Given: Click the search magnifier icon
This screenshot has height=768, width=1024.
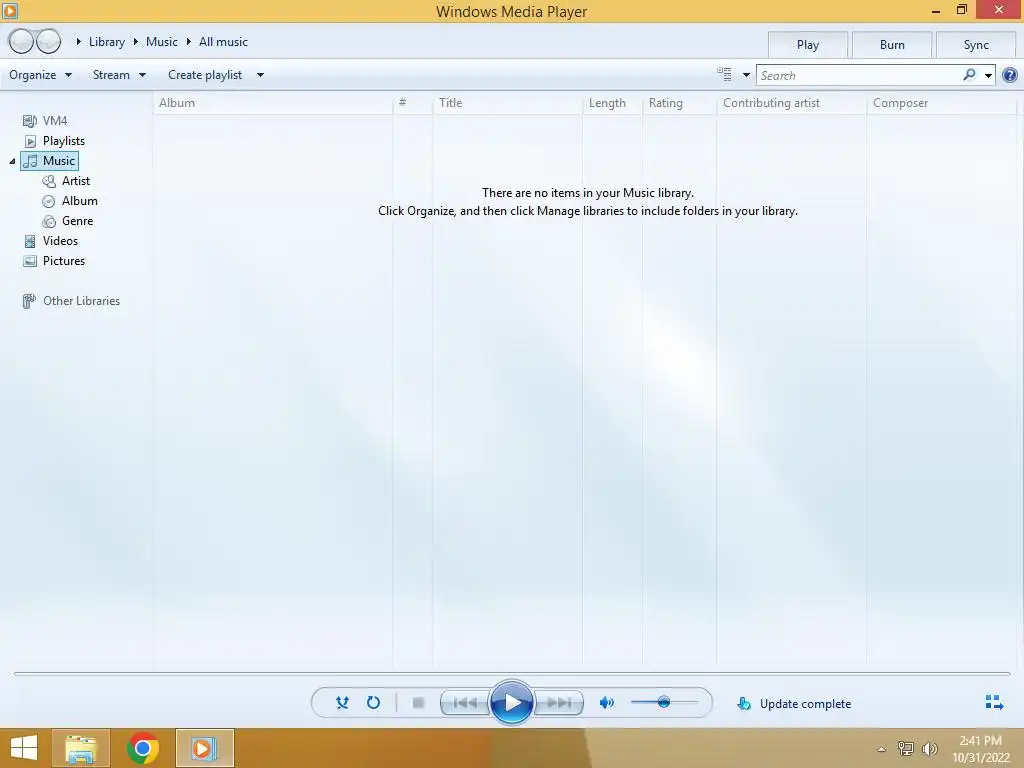Looking at the screenshot, I should click(969, 75).
